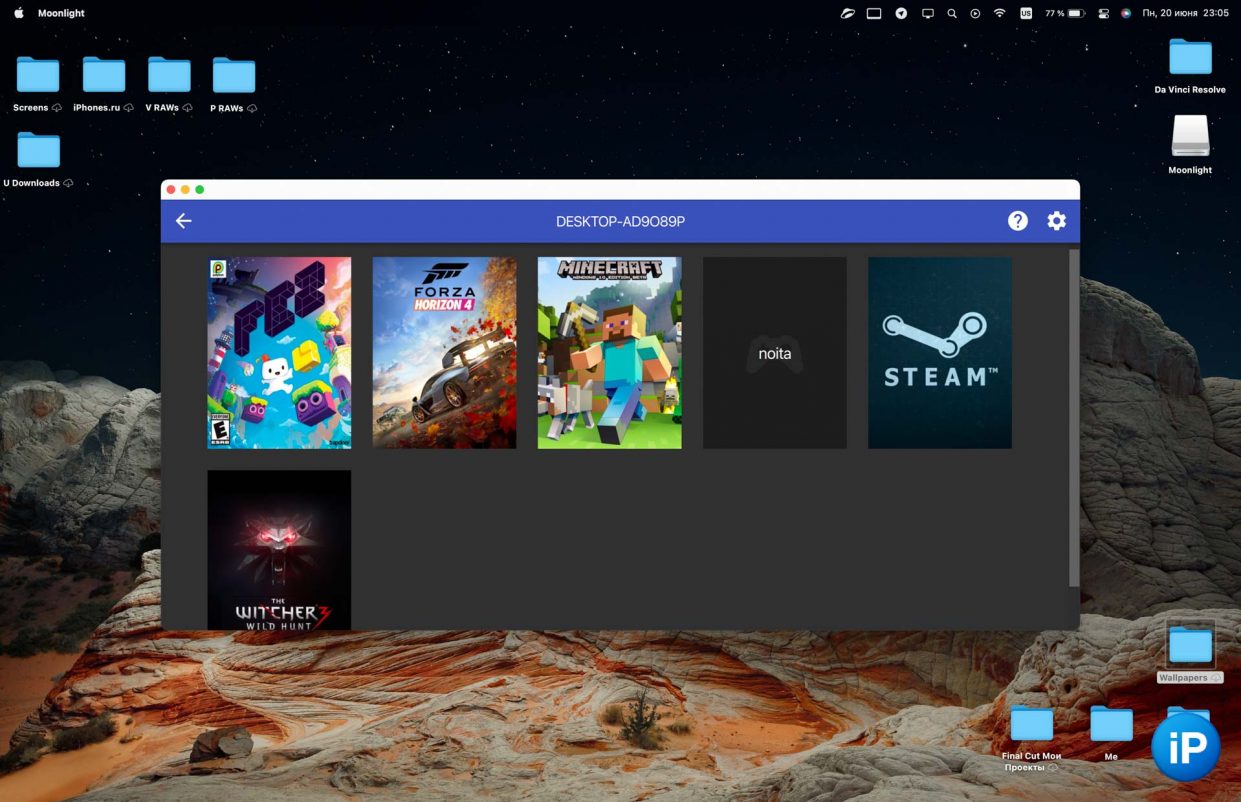
Task: Click the planet-shaped menu bar icon
Action: click(848, 13)
